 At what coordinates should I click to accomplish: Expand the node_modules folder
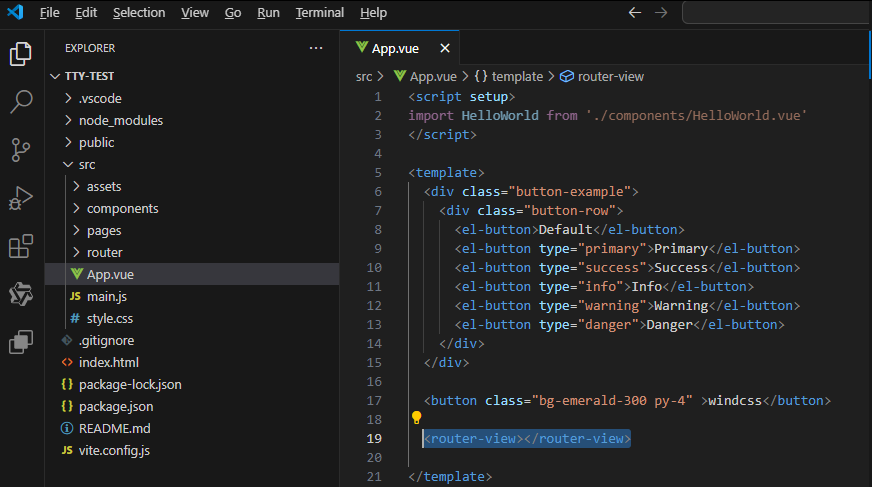tap(68, 120)
